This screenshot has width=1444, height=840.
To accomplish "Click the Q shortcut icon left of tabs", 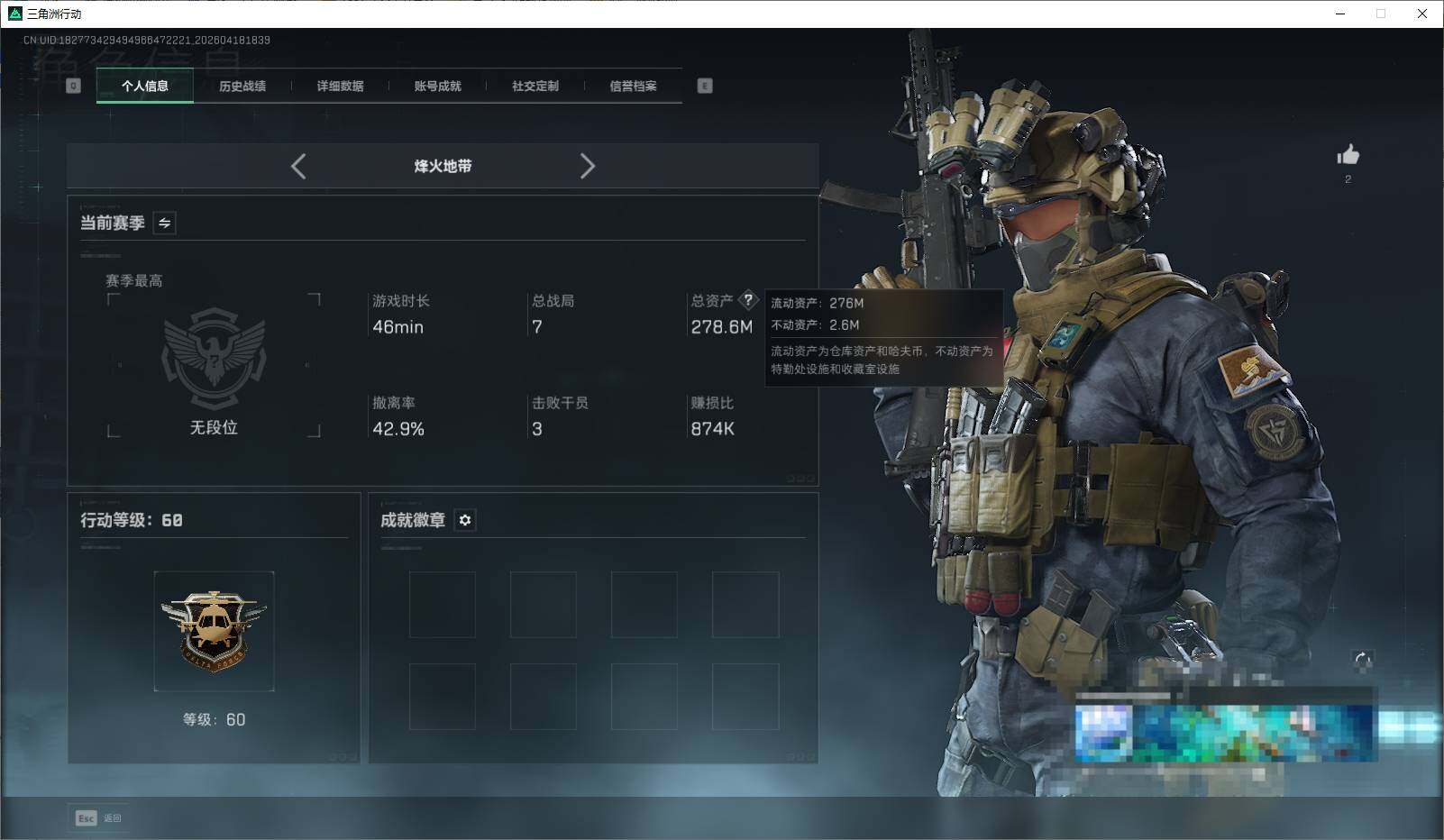I will (72, 86).
